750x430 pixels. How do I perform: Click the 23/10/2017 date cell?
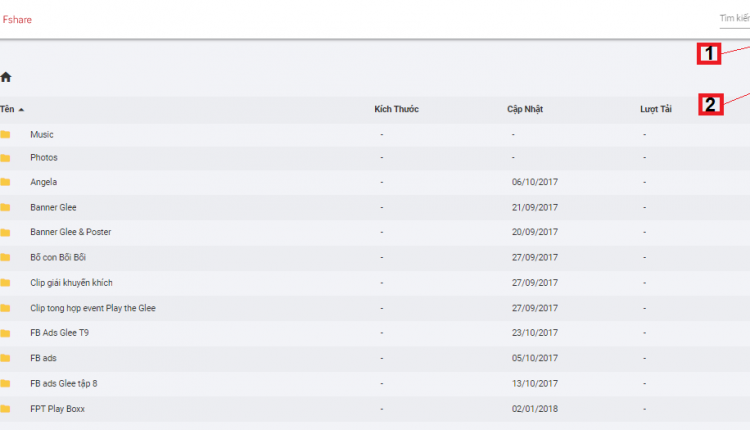pyautogui.click(x=535, y=332)
